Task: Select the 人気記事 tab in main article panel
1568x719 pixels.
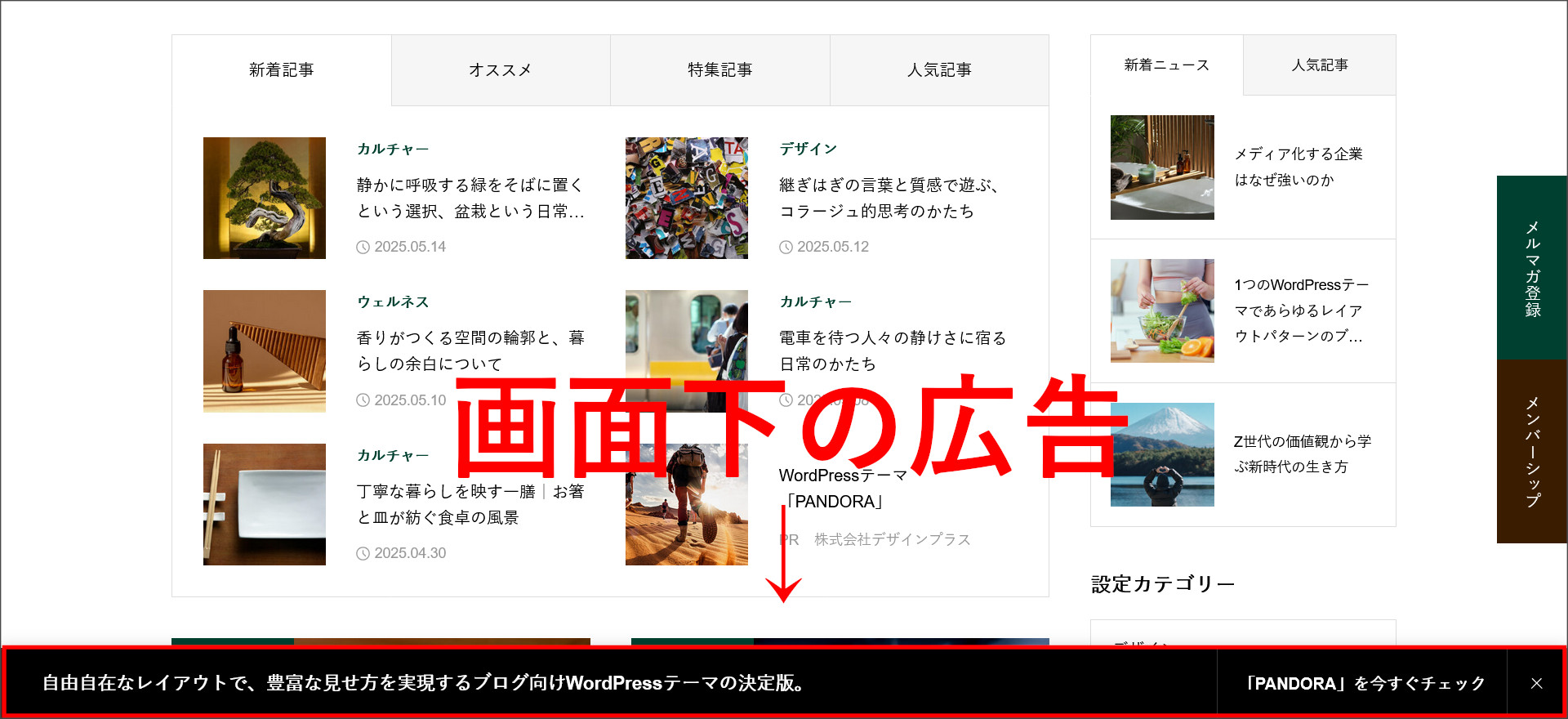Action: coord(939,70)
